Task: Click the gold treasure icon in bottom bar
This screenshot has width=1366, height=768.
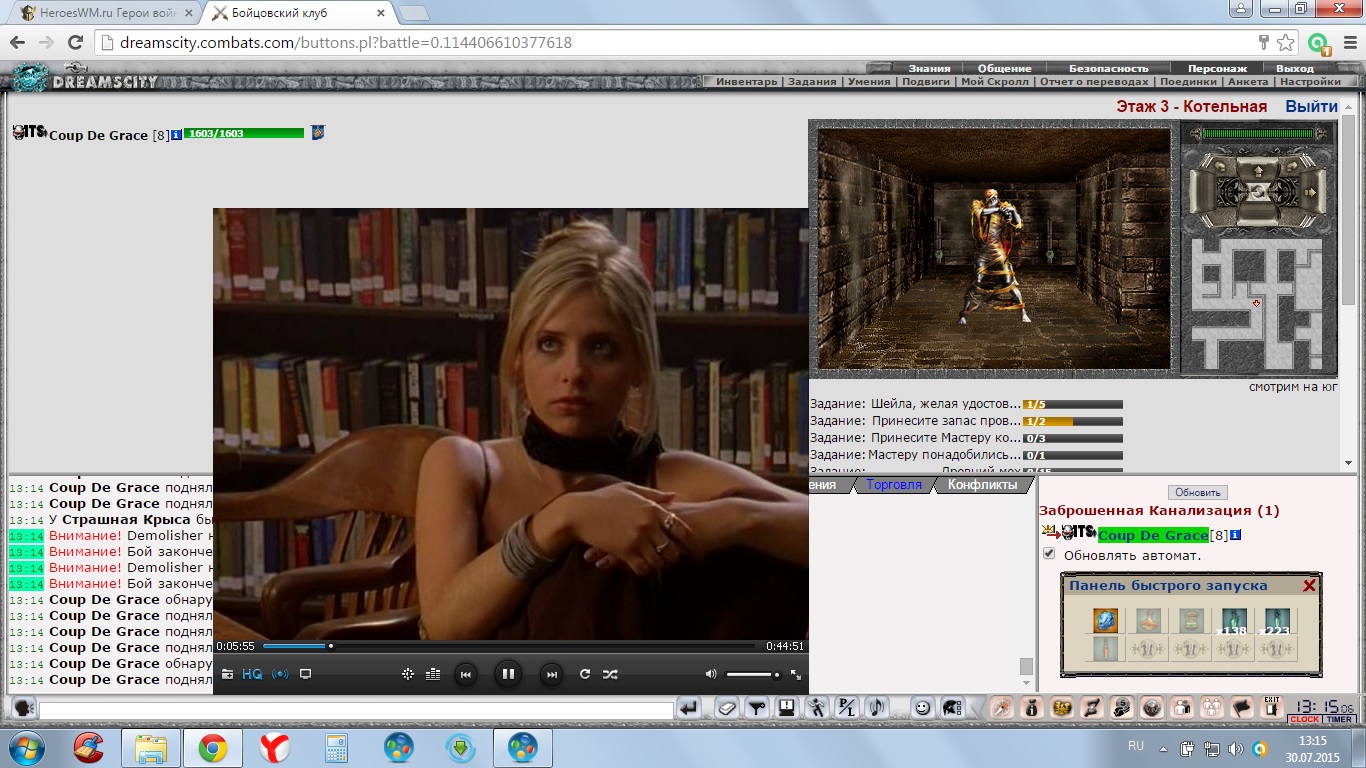Action: point(1062,708)
